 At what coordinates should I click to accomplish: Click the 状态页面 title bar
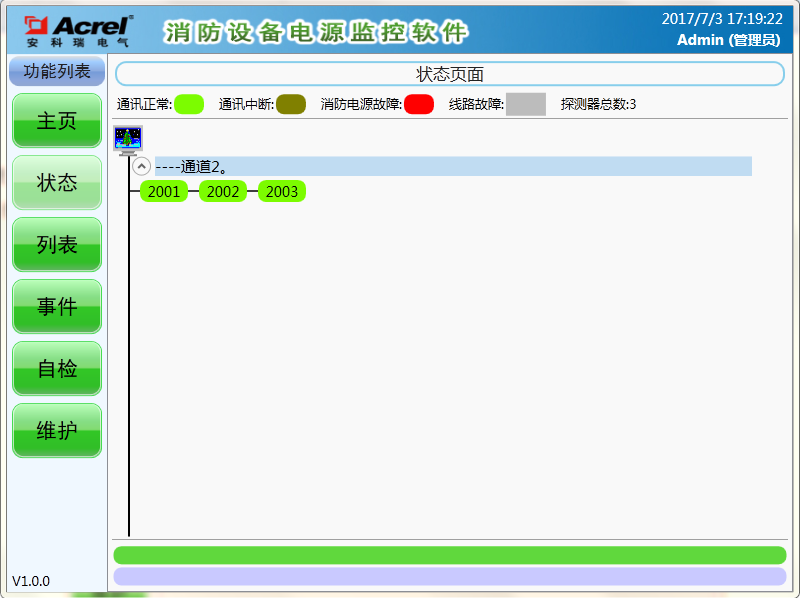[x=449, y=74]
